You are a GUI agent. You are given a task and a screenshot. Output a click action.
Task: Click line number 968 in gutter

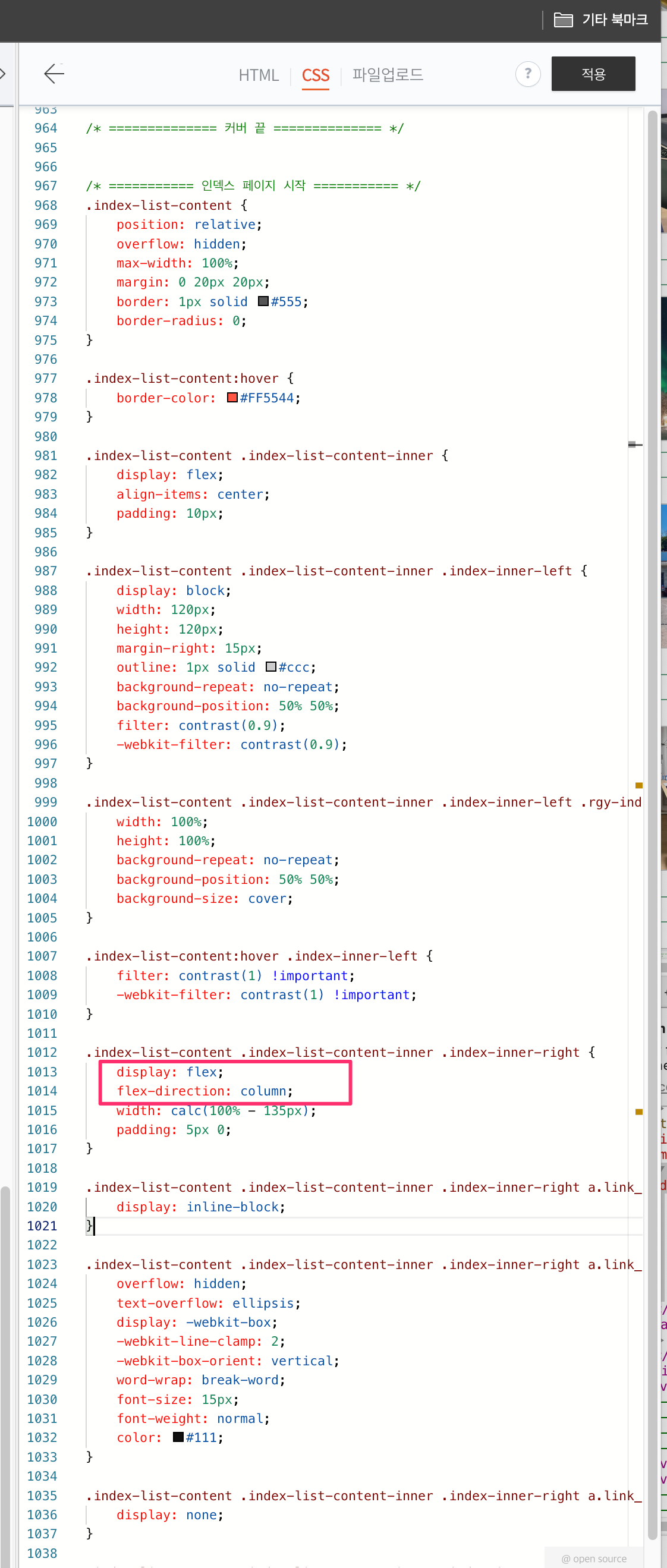(46, 205)
